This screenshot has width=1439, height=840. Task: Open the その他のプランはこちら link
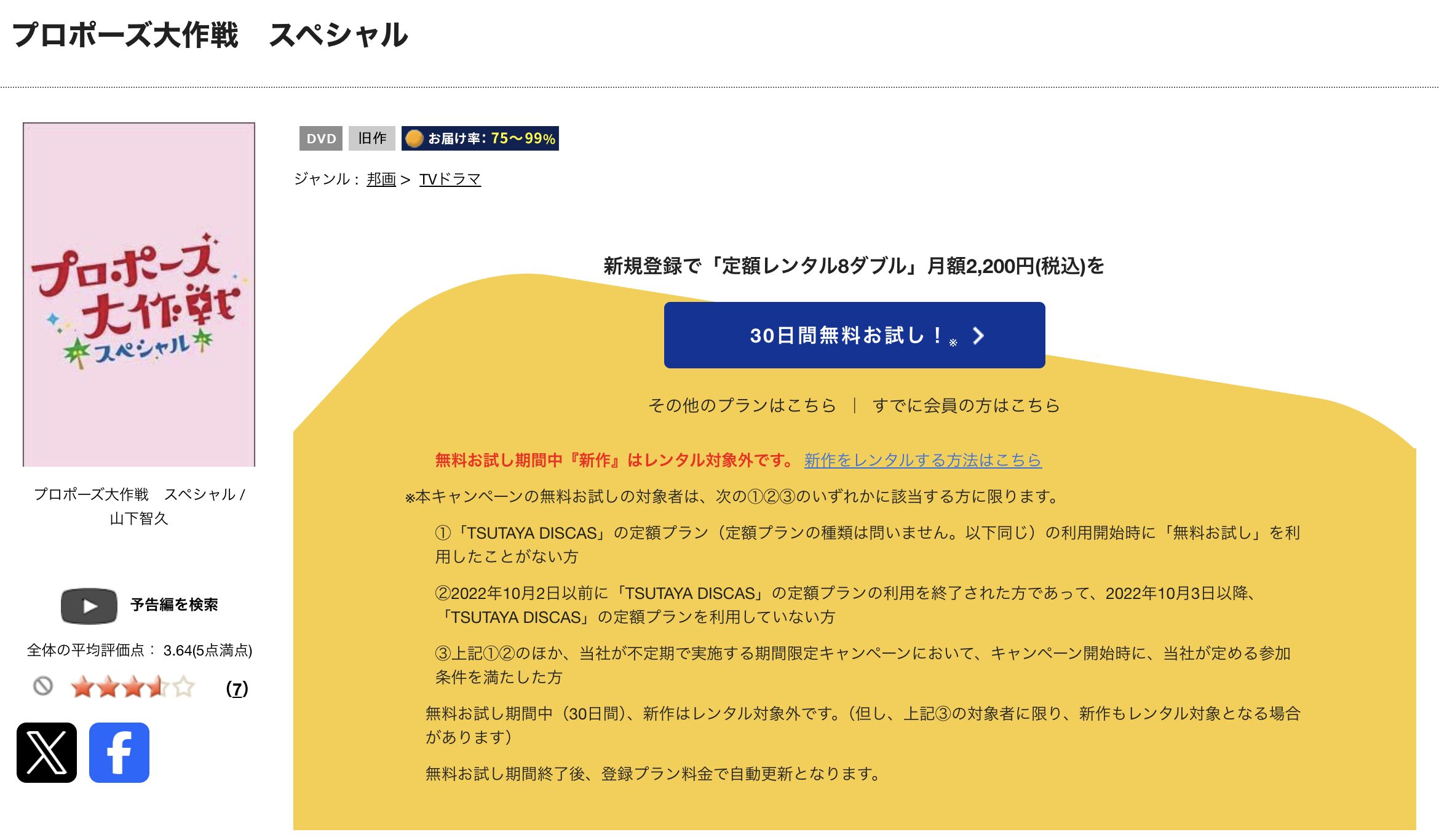[742, 405]
